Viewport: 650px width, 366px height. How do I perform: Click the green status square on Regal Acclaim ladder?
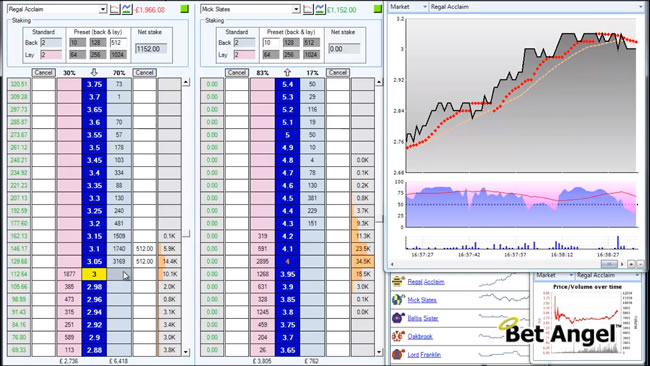click(x=184, y=9)
